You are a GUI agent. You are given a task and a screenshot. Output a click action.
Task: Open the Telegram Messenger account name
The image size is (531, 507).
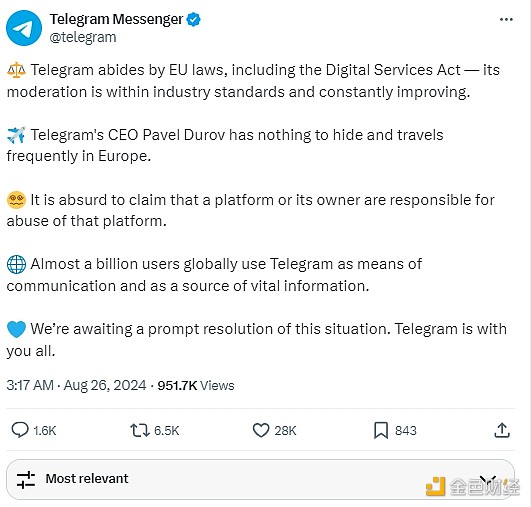pyautogui.click(x=116, y=19)
